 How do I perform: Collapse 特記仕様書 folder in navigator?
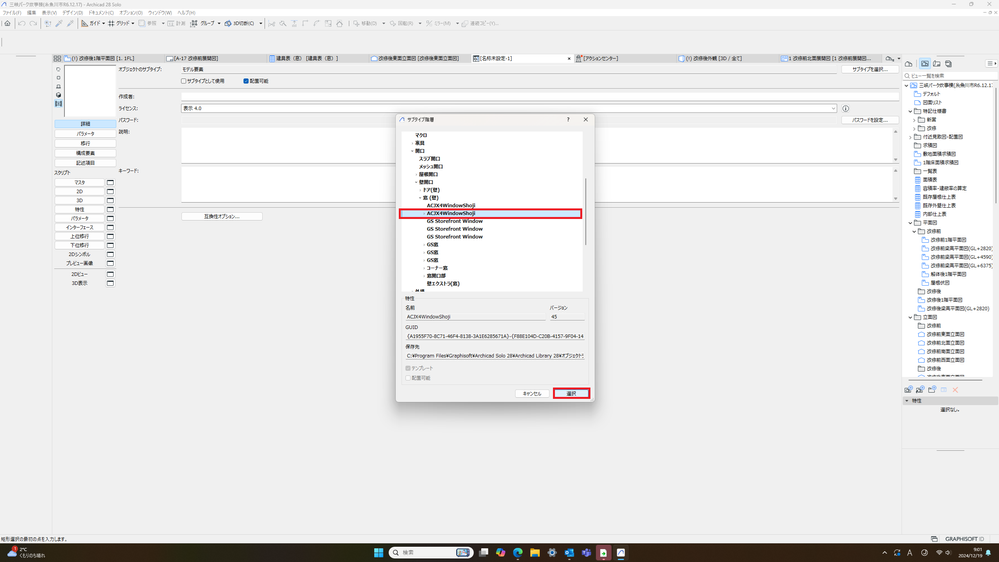click(x=910, y=111)
